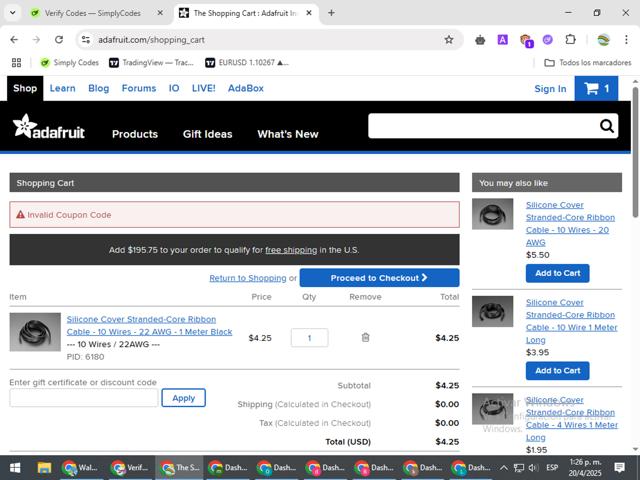Open the Shop menu item
640x480 pixels.
pyautogui.click(x=25, y=88)
